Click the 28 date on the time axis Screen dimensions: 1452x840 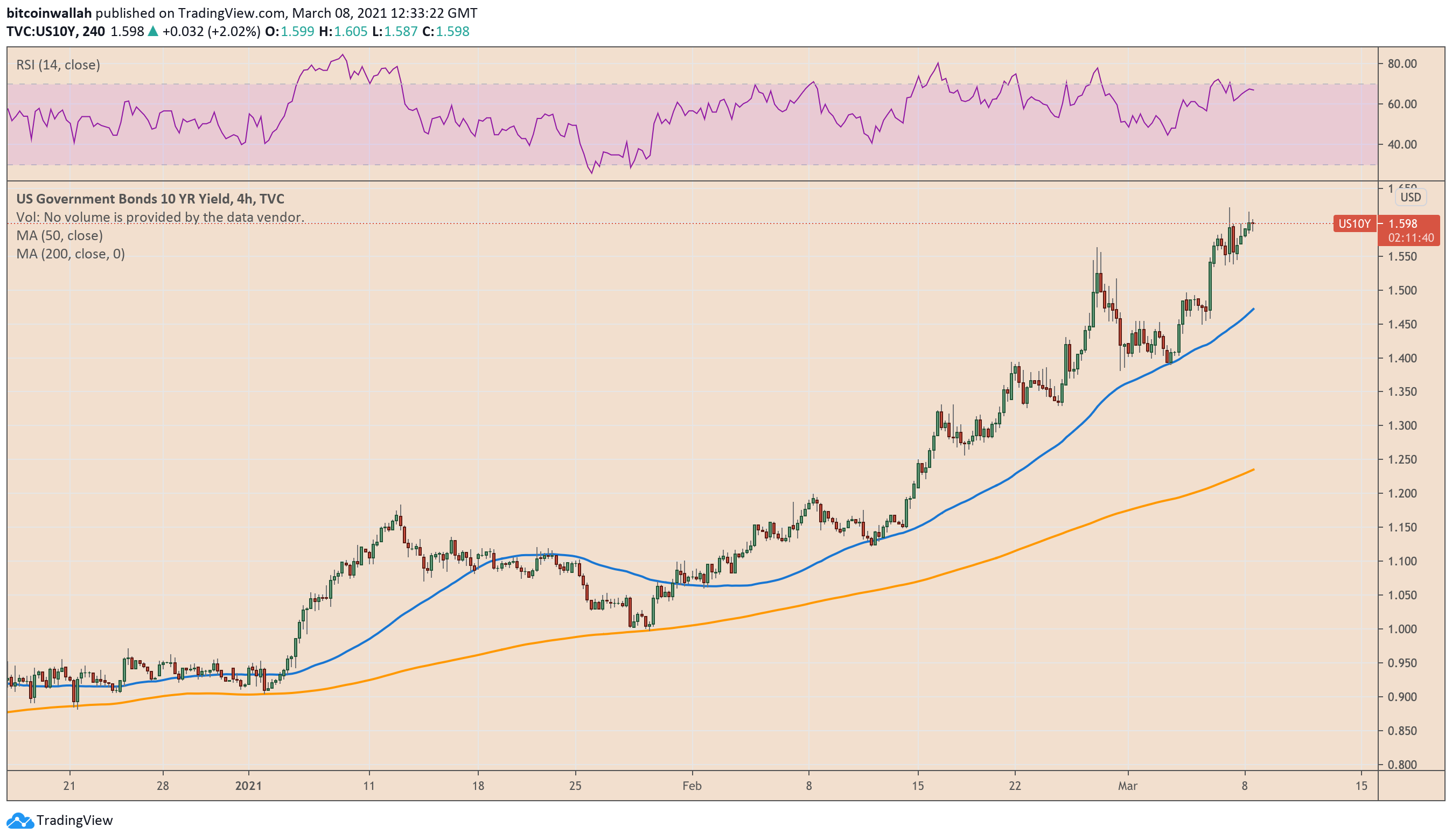pos(163,786)
